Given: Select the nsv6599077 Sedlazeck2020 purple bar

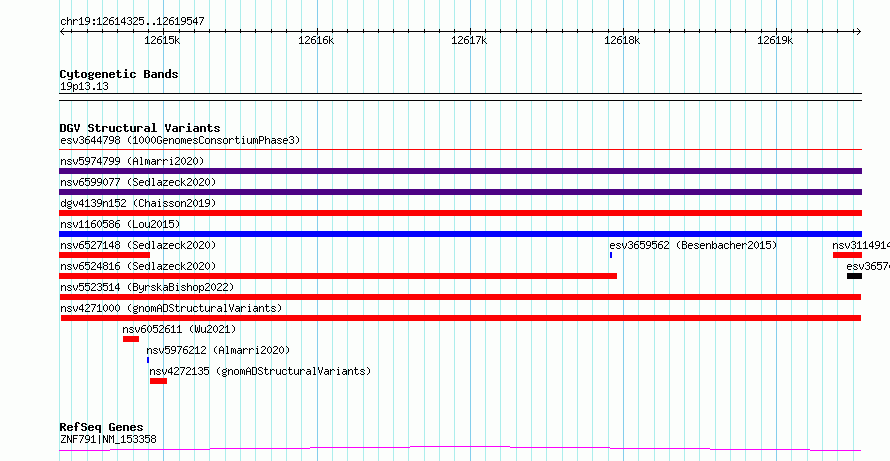Looking at the screenshot, I should tap(460, 192).
